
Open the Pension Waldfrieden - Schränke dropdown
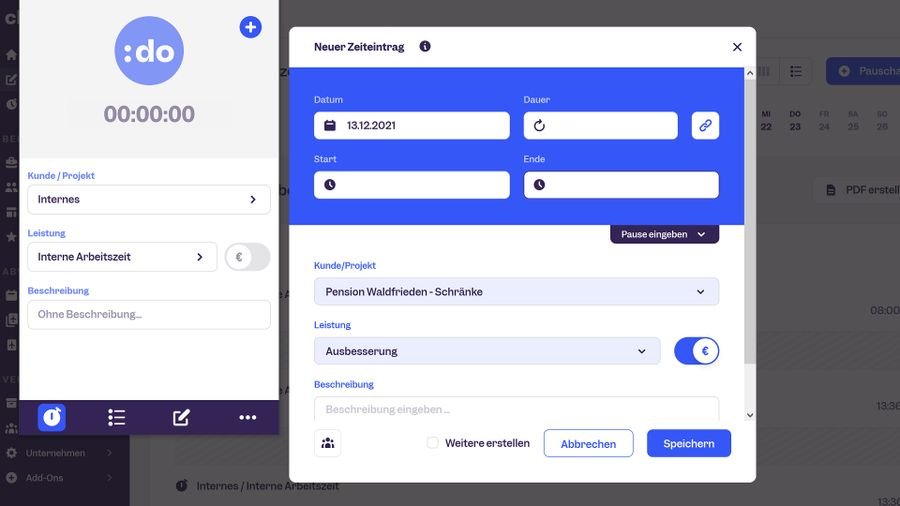[516, 292]
